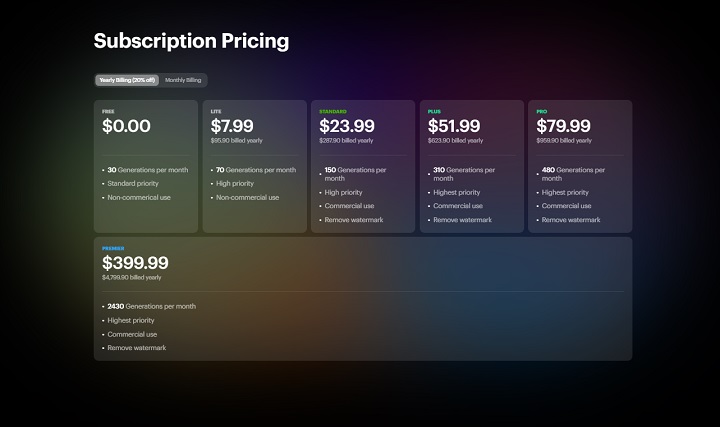Switch to Yearly Billing (20% off)
This screenshot has height=427, width=720.
pyautogui.click(x=126, y=80)
